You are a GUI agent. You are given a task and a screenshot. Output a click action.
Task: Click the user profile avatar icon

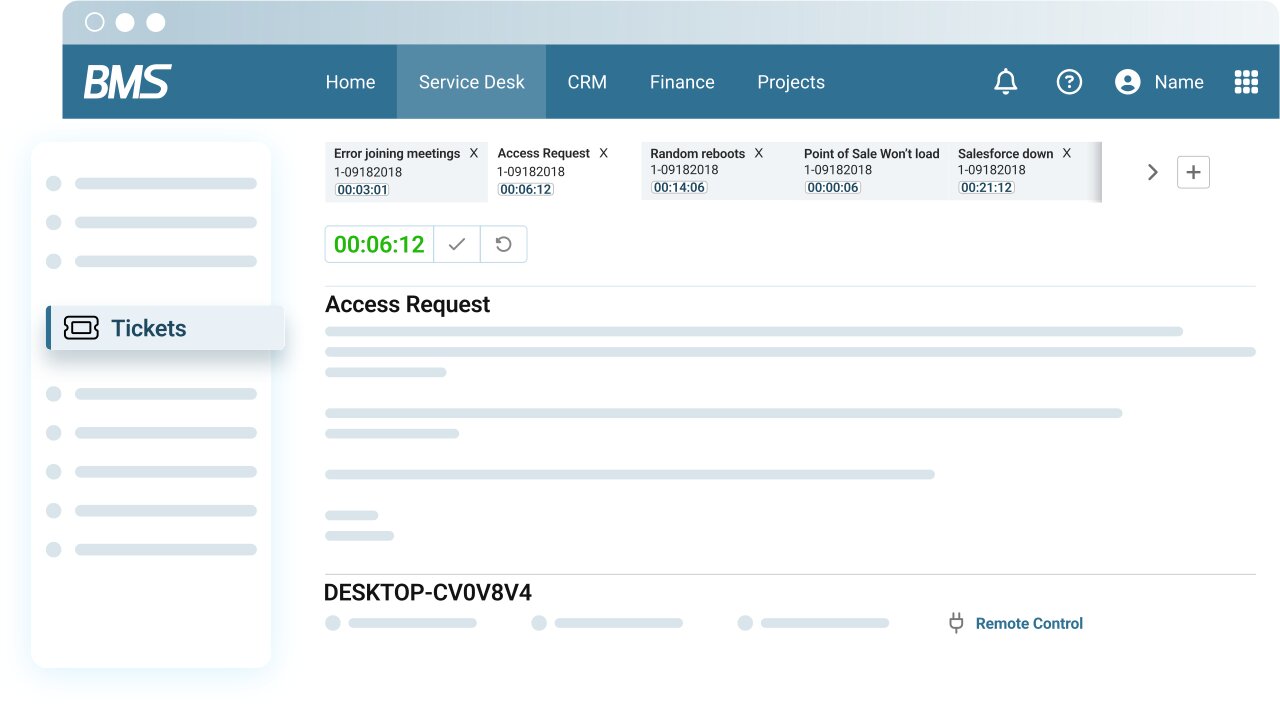1128,82
